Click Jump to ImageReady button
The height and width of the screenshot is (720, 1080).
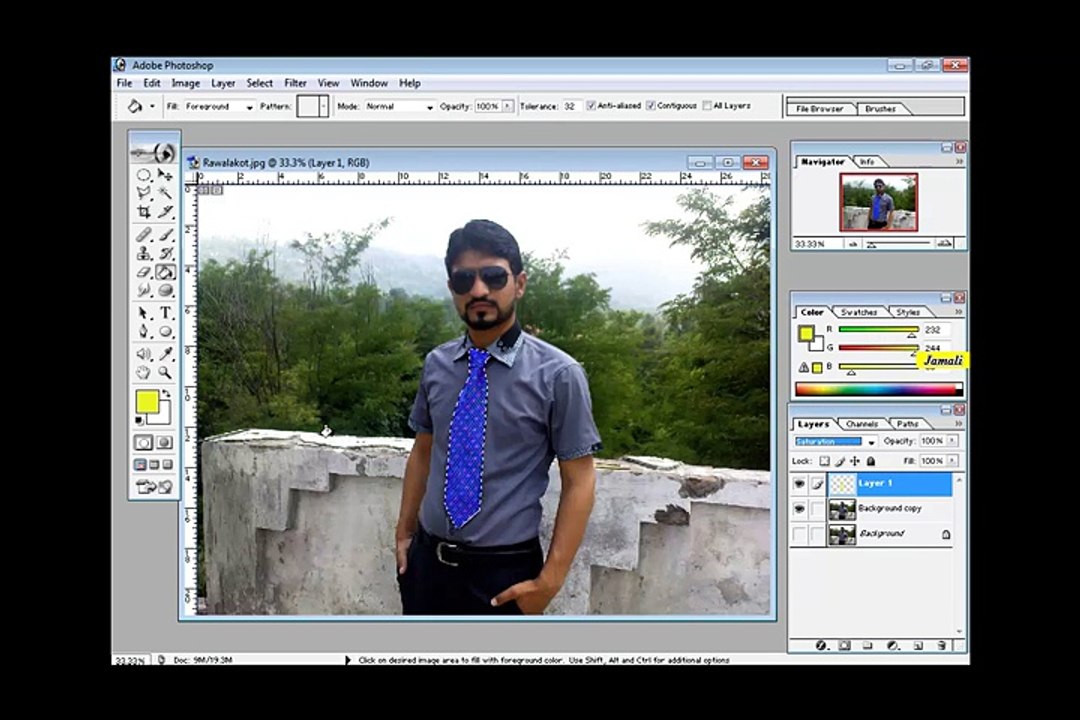click(x=155, y=487)
